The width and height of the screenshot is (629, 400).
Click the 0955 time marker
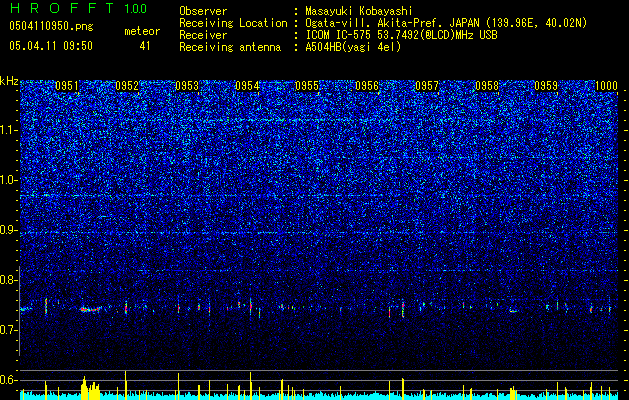(307, 86)
